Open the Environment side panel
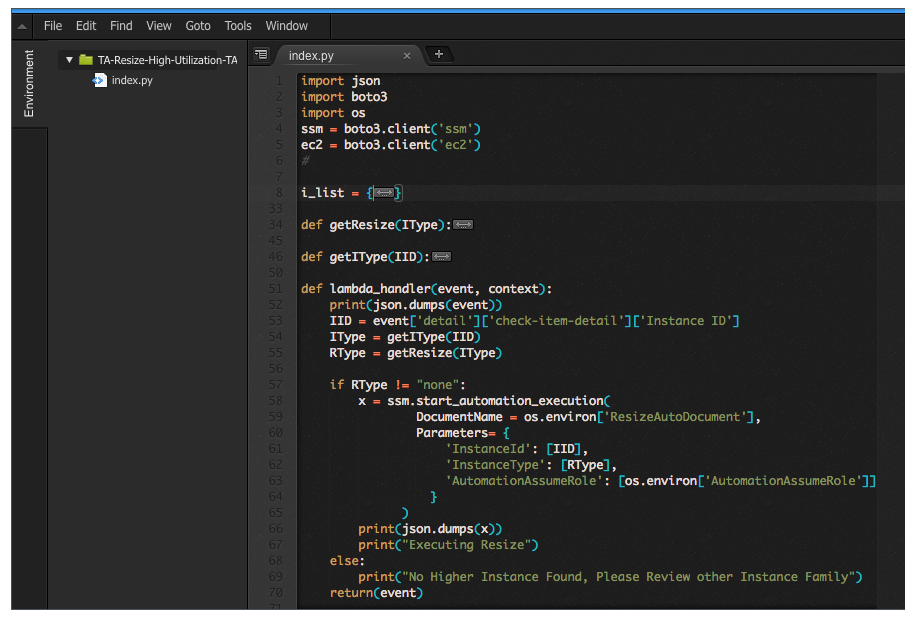 coord(28,84)
